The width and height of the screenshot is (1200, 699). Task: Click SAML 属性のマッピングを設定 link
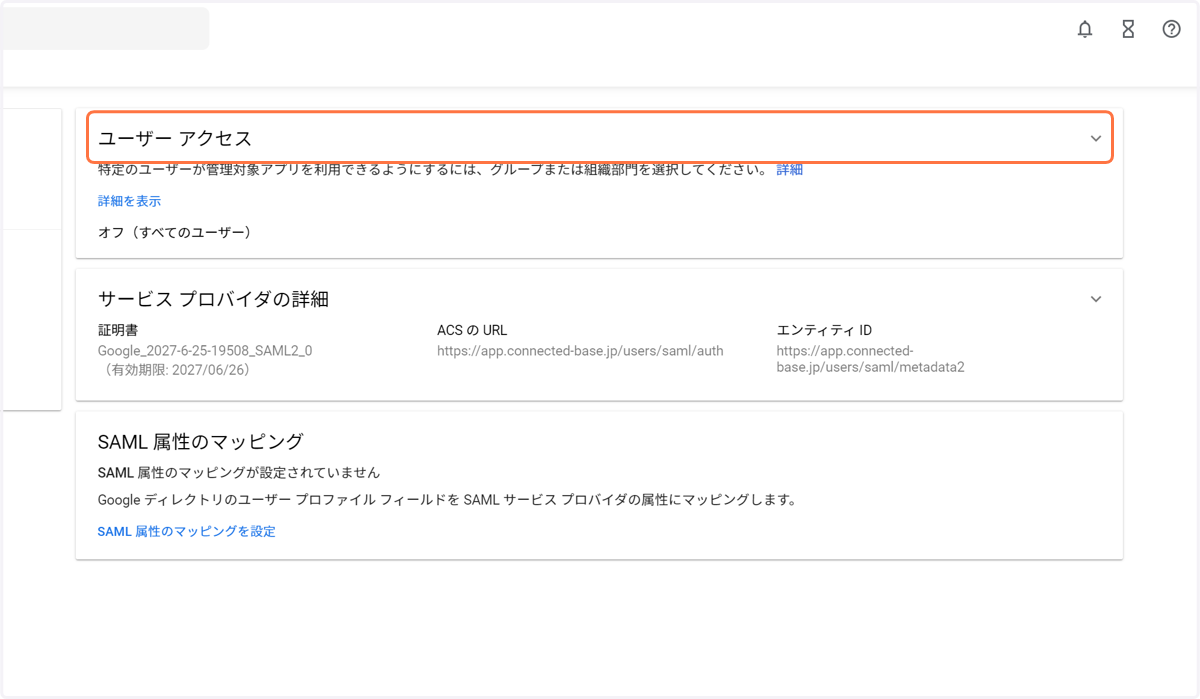pos(186,532)
